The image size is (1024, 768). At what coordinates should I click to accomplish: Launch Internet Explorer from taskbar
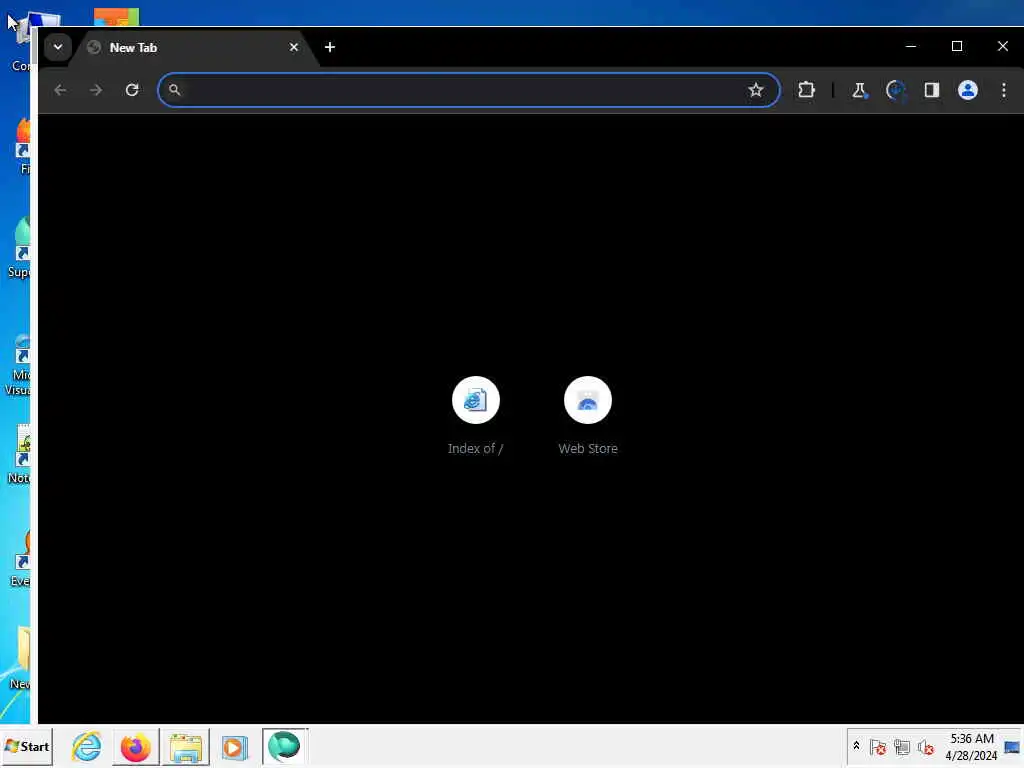87,746
